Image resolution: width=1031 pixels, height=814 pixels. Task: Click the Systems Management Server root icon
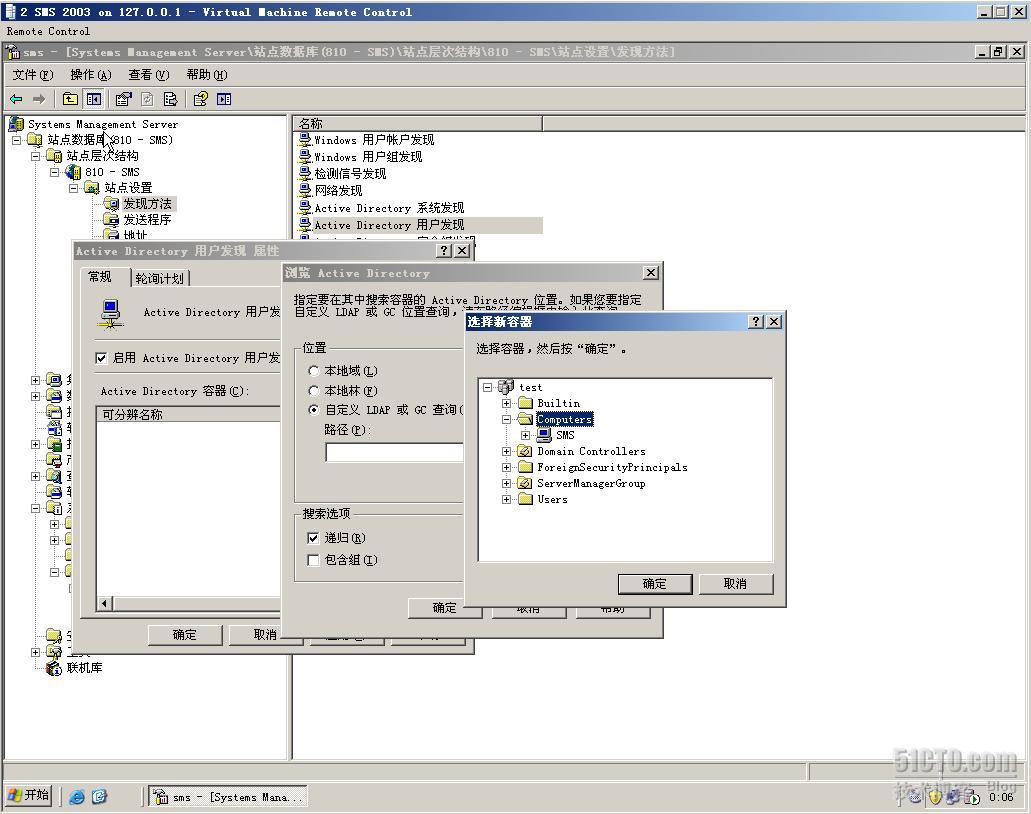click(x=16, y=124)
